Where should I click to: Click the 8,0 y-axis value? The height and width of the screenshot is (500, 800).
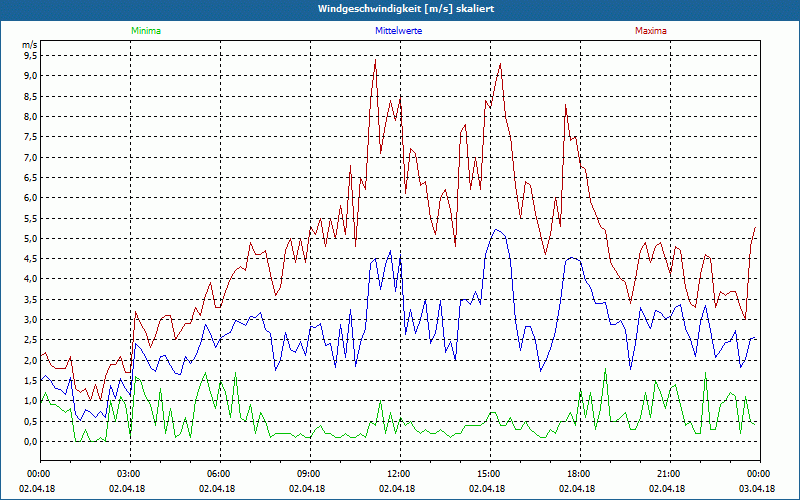32,116
